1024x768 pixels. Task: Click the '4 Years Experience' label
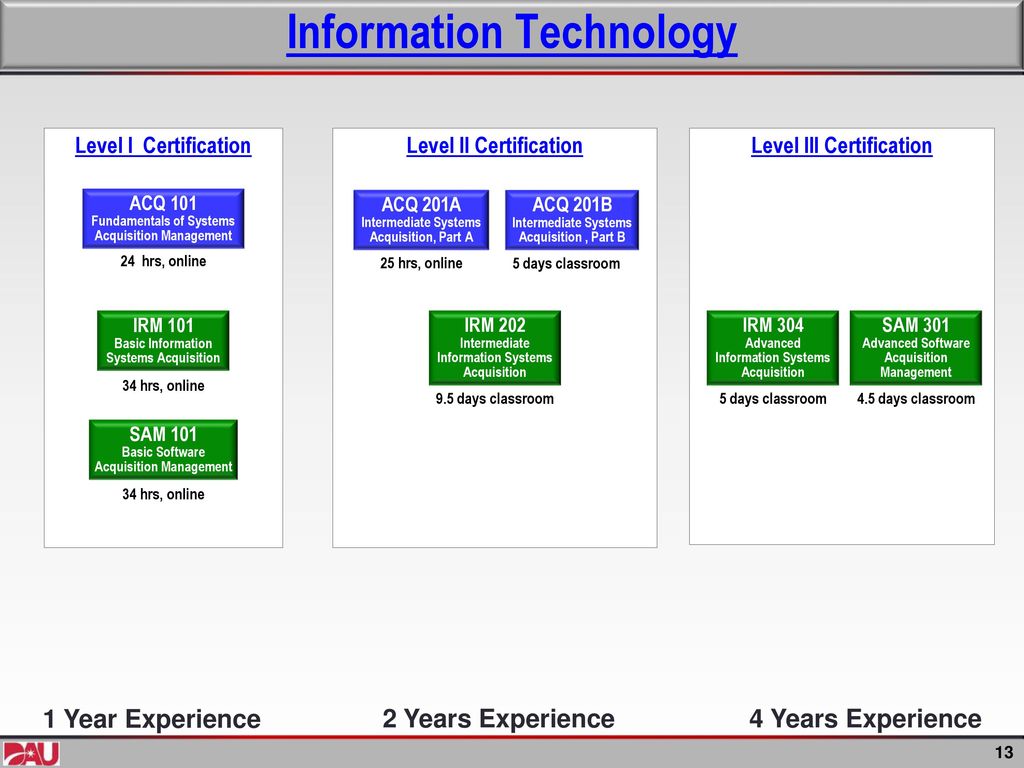click(x=865, y=718)
